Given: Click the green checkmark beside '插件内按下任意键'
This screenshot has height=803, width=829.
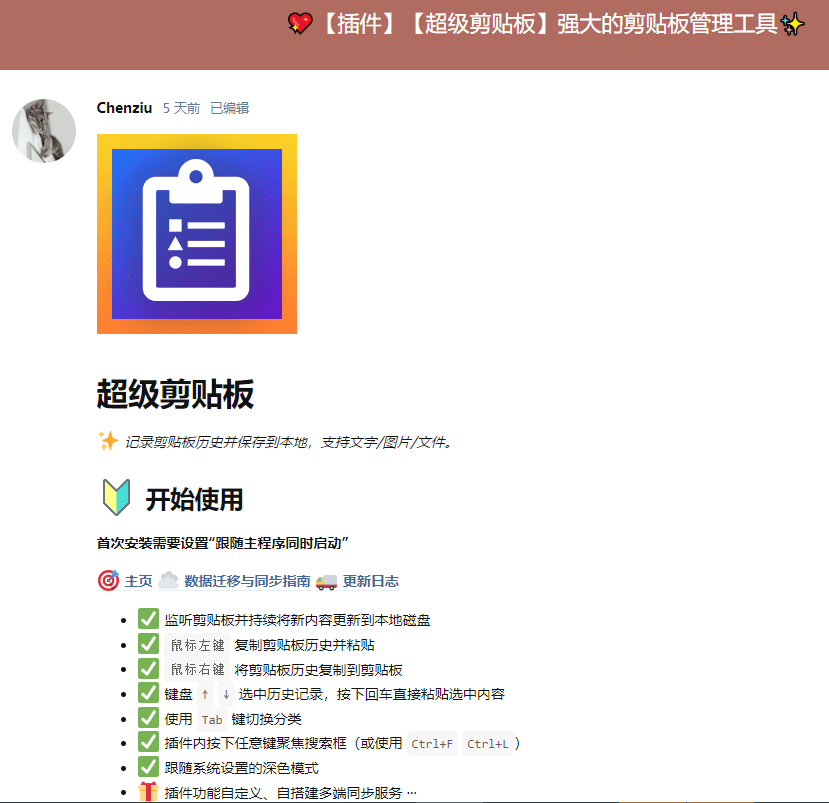Looking at the screenshot, I should tap(148, 742).
